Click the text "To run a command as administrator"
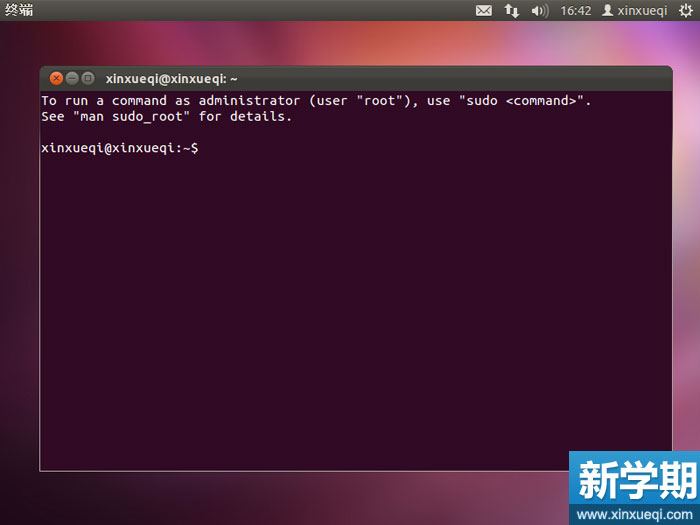 (x=171, y=101)
